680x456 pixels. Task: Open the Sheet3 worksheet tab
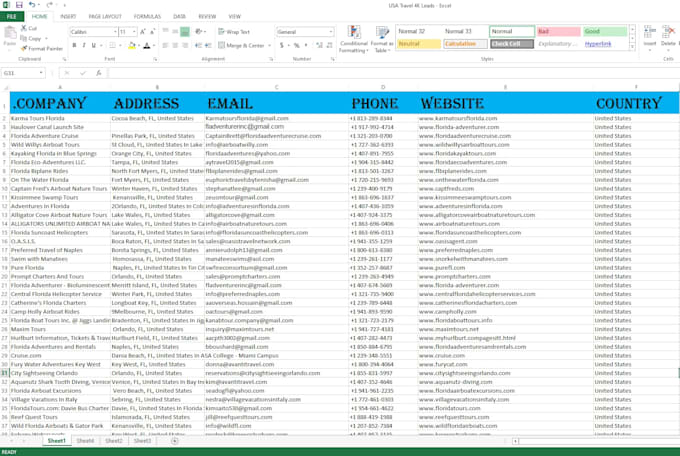pos(142,441)
